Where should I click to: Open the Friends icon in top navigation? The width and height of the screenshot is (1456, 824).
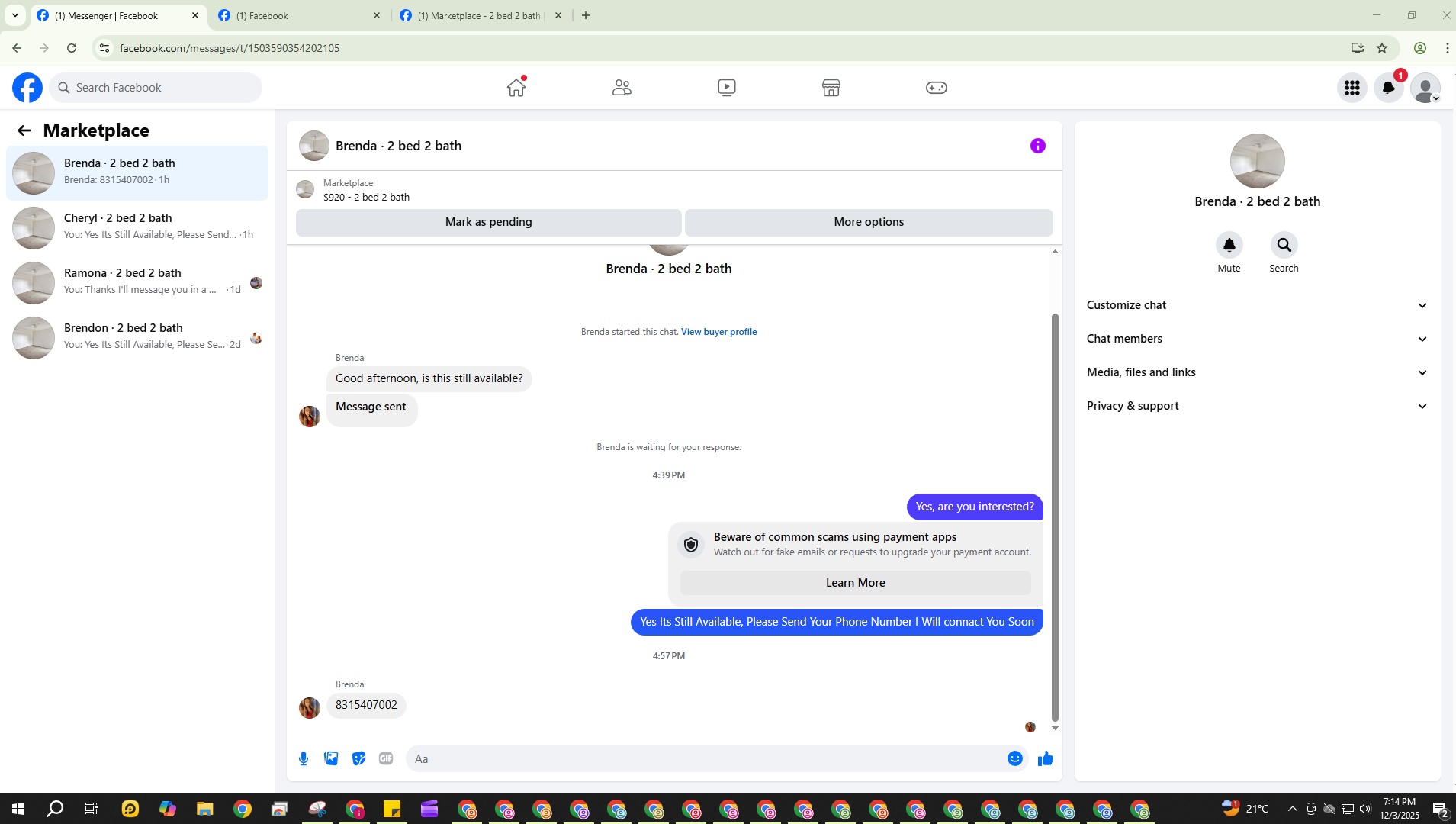coord(622,88)
